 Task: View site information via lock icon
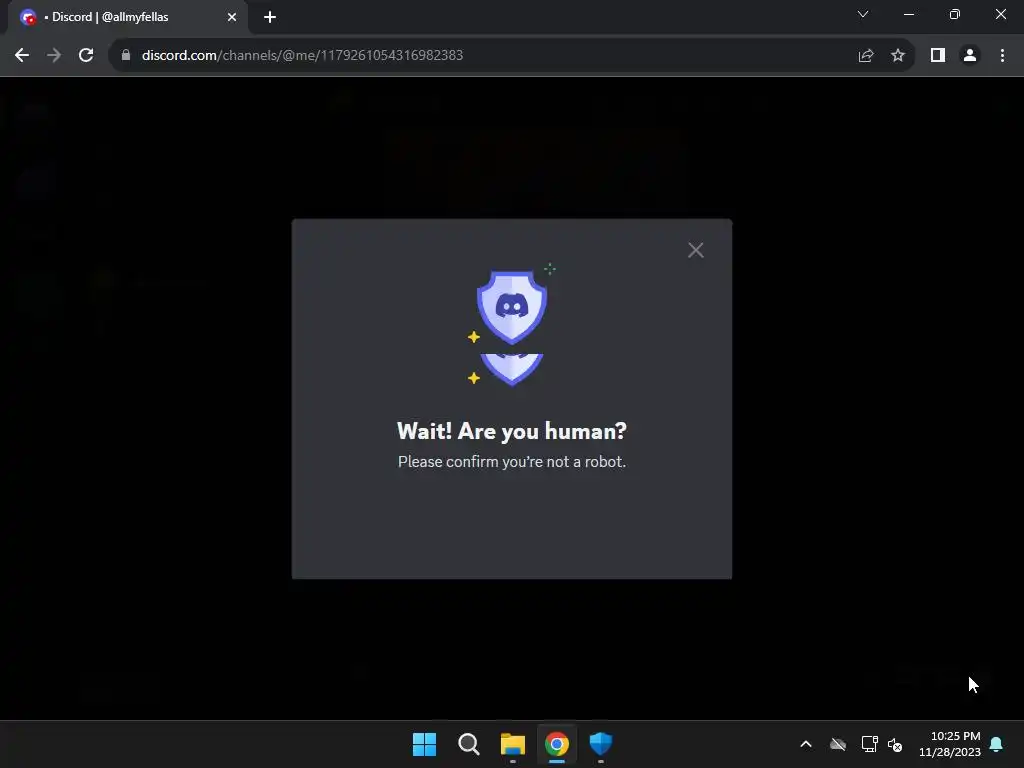pos(126,56)
